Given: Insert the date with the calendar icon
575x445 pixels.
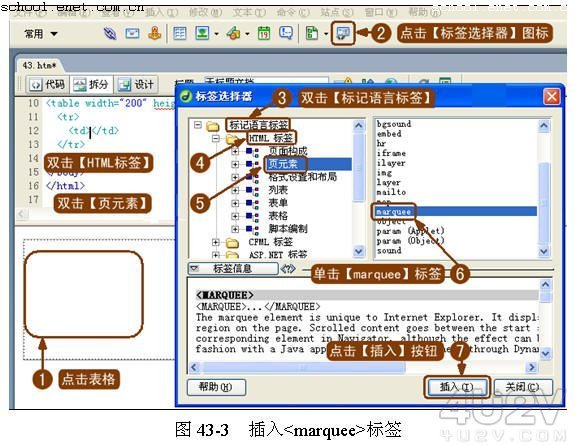Looking at the screenshot, I should [x=264, y=33].
